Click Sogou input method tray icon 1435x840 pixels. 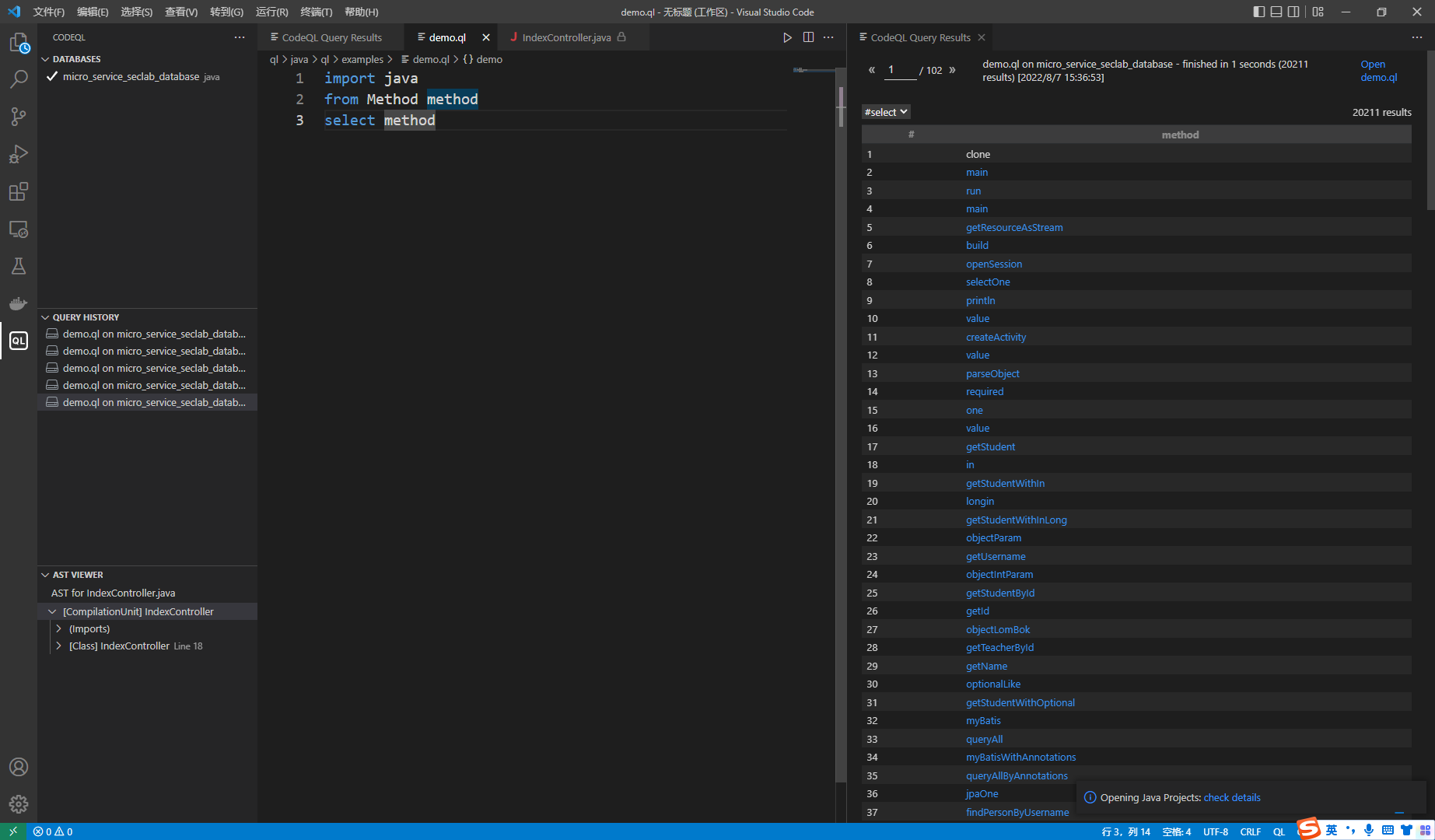[x=1308, y=828]
